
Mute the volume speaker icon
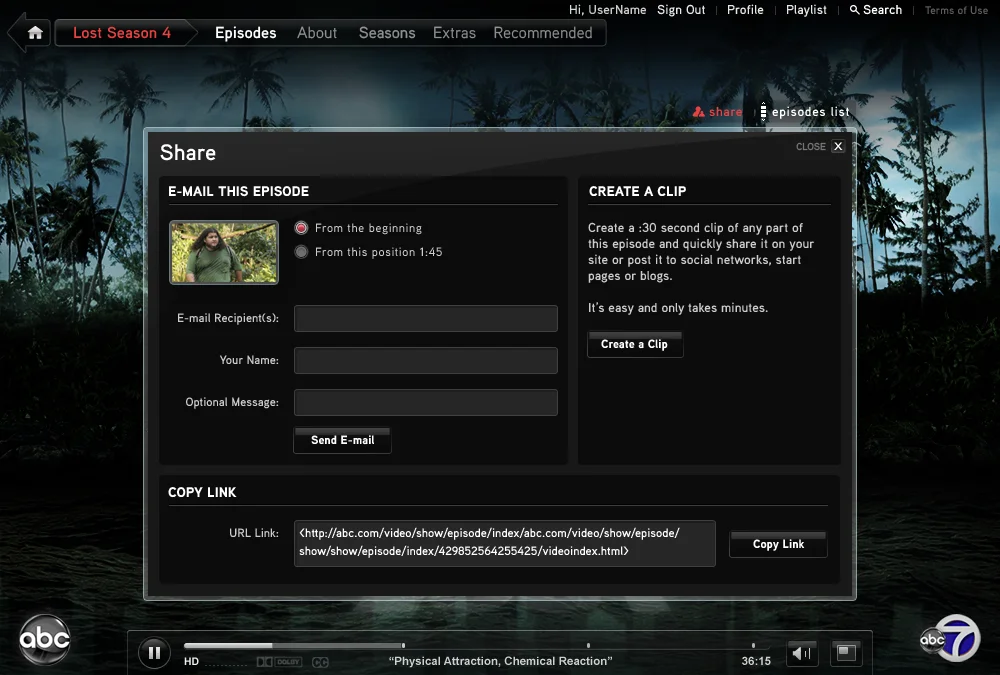pos(801,653)
